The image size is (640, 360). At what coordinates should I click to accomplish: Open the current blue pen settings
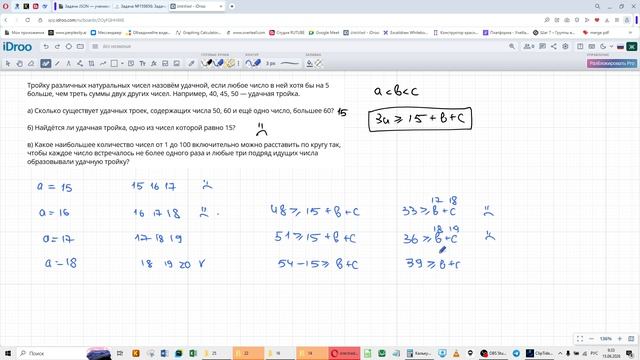click(x=253, y=63)
